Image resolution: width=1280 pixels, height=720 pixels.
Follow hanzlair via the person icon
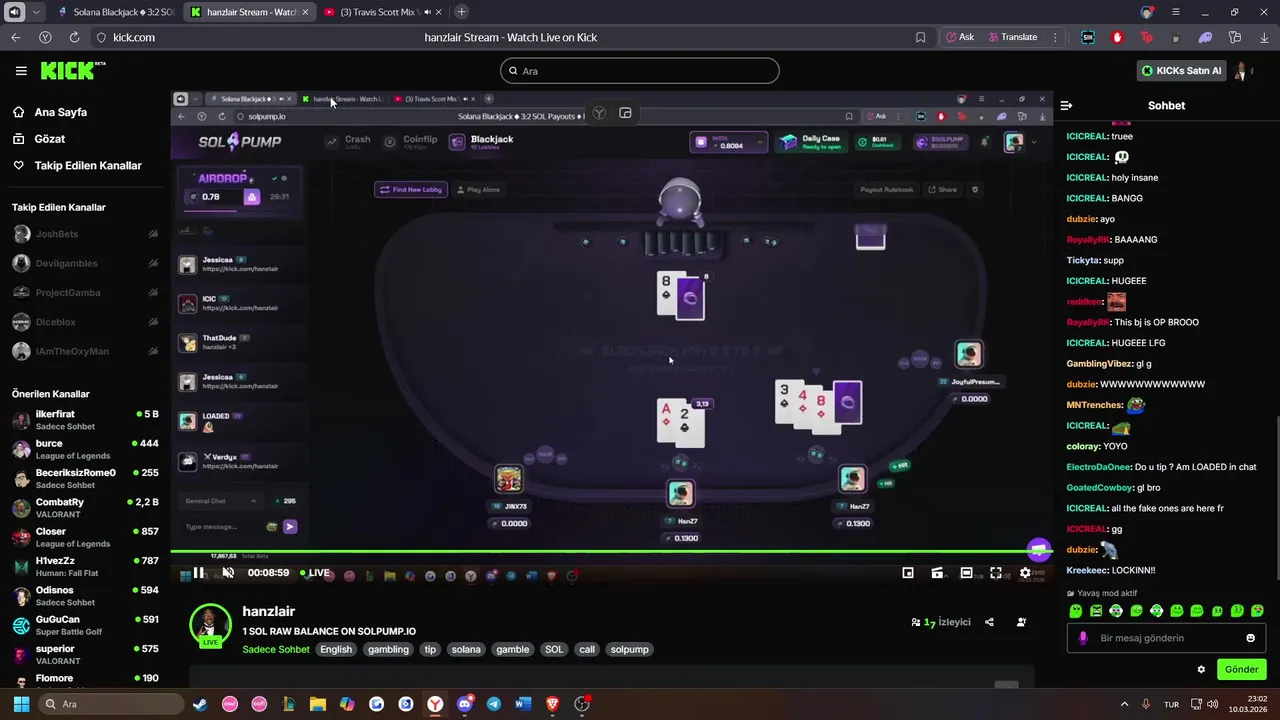point(1021,622)
